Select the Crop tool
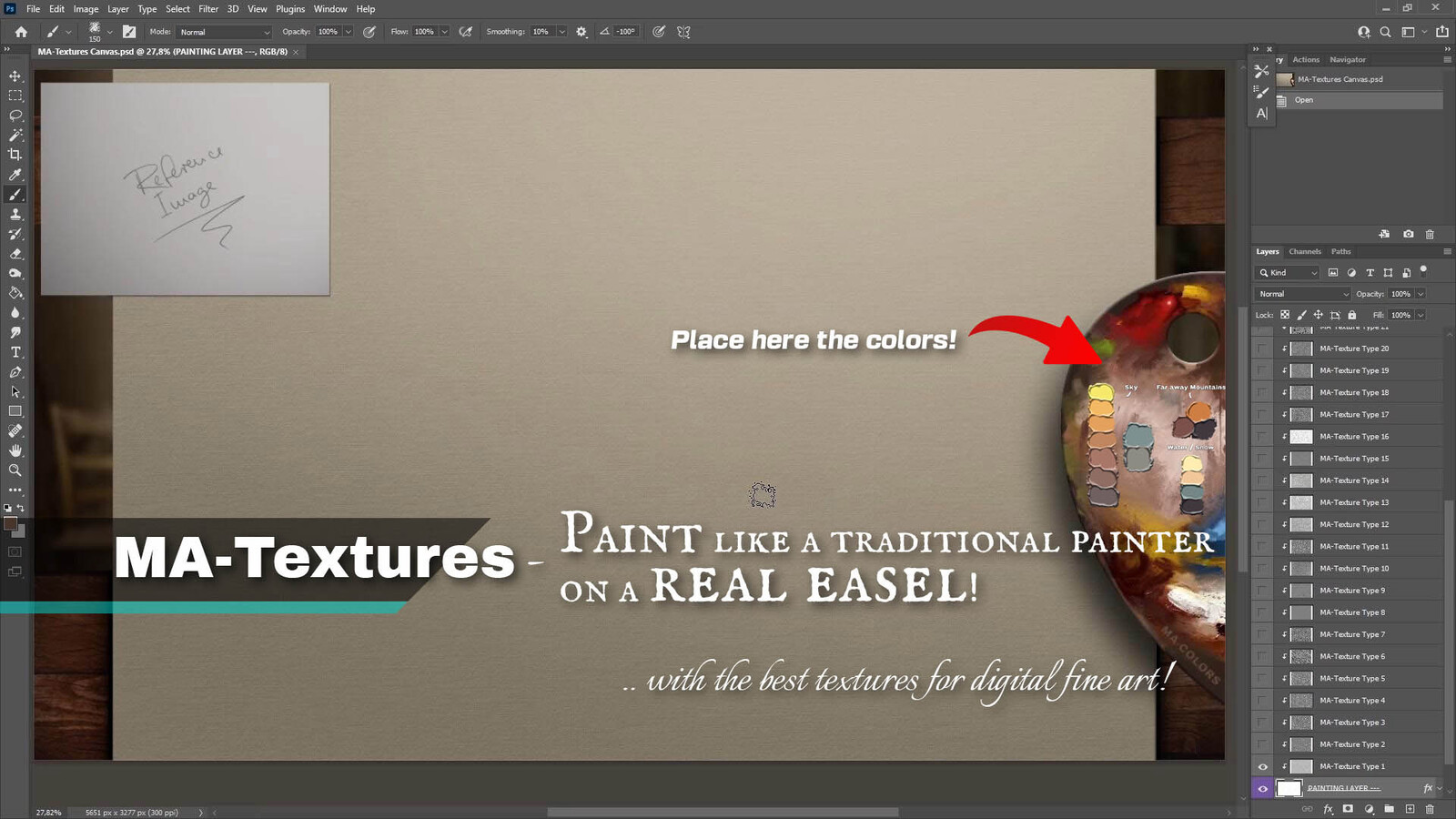Image resolution: width=1456 pixels, height=819 pixels. 15,155
